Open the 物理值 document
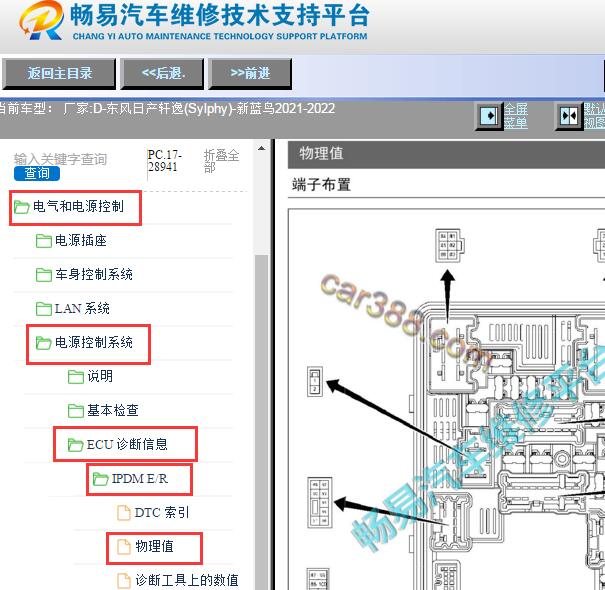 (154, 547)
